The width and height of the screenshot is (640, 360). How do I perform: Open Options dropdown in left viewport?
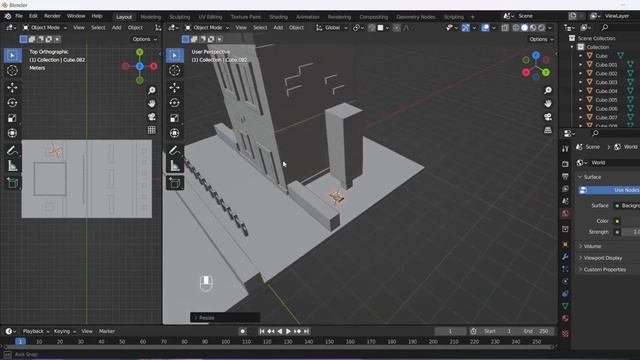[x=144, y=39]
